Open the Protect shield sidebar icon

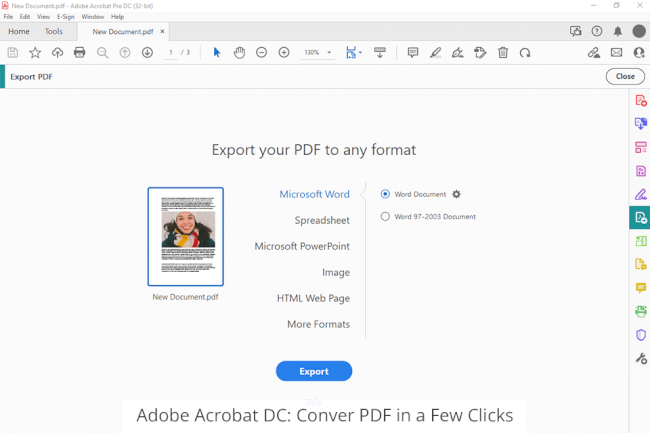641,335
